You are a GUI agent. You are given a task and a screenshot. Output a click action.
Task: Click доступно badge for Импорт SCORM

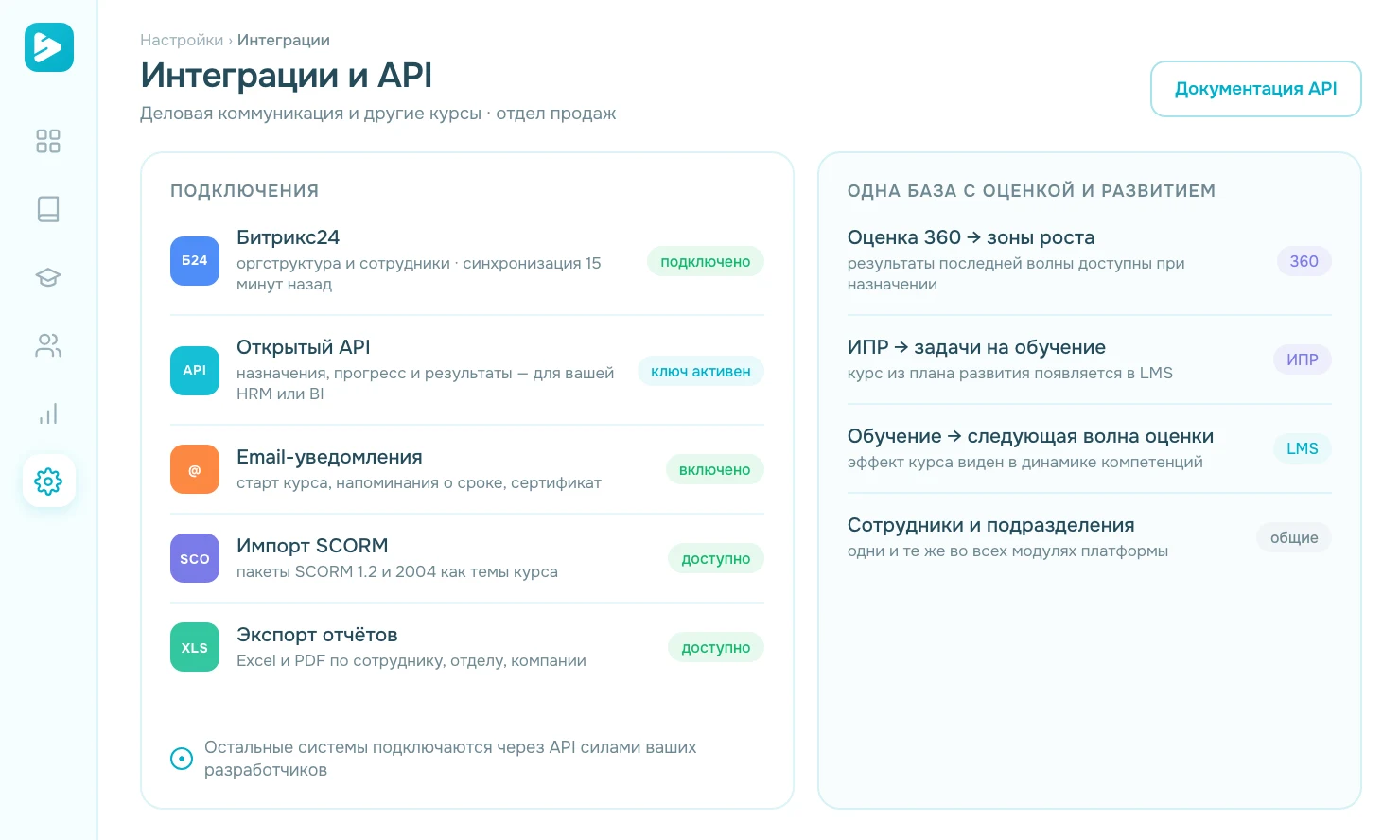coord(716,559)
